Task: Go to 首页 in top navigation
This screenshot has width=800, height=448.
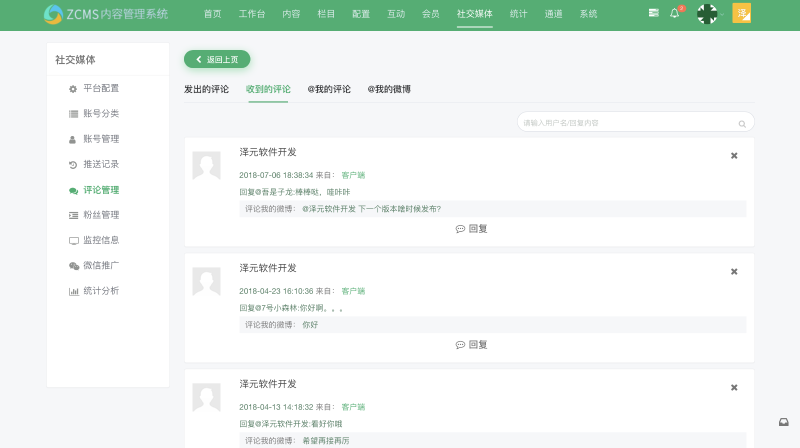Action: [212, 14]
